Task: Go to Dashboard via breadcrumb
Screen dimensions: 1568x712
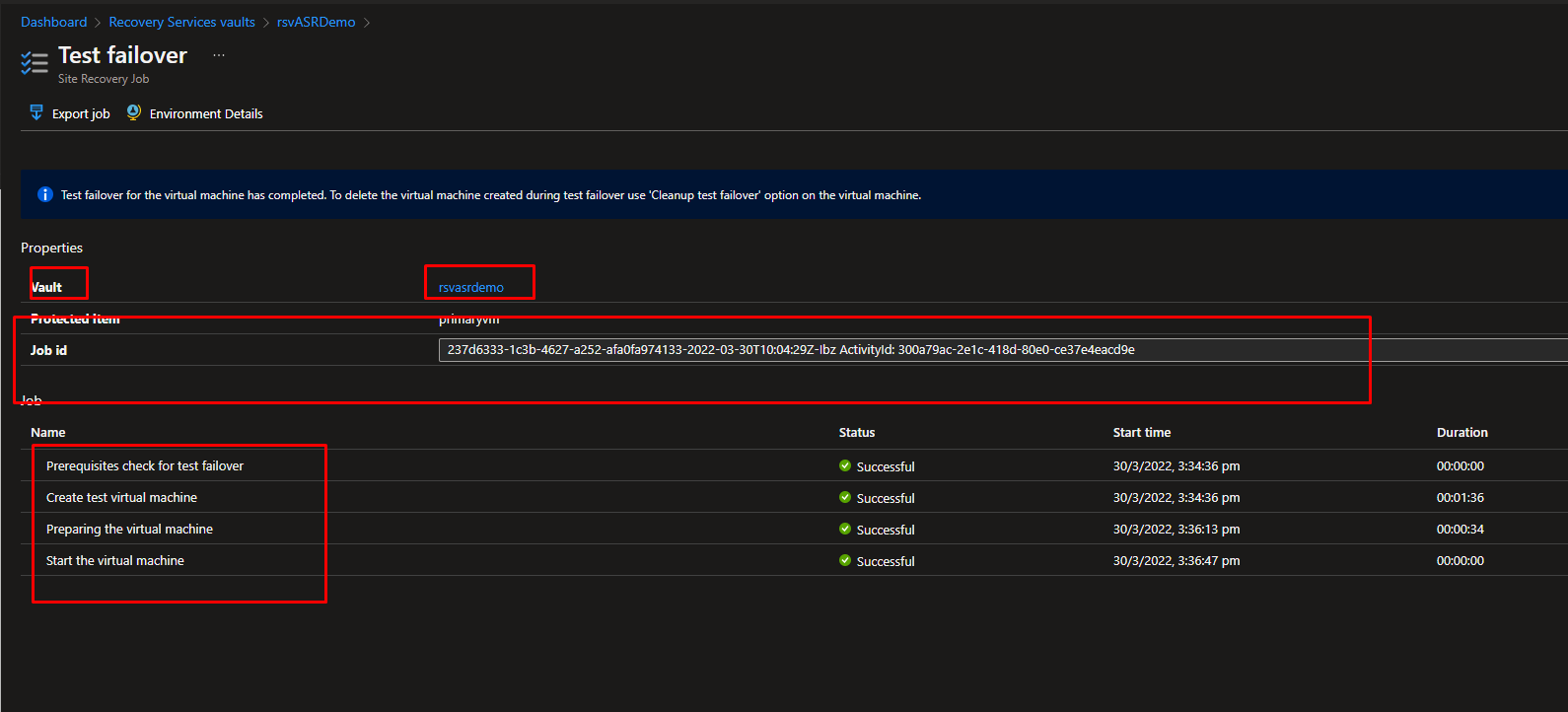Action: [x=53, y=22]
